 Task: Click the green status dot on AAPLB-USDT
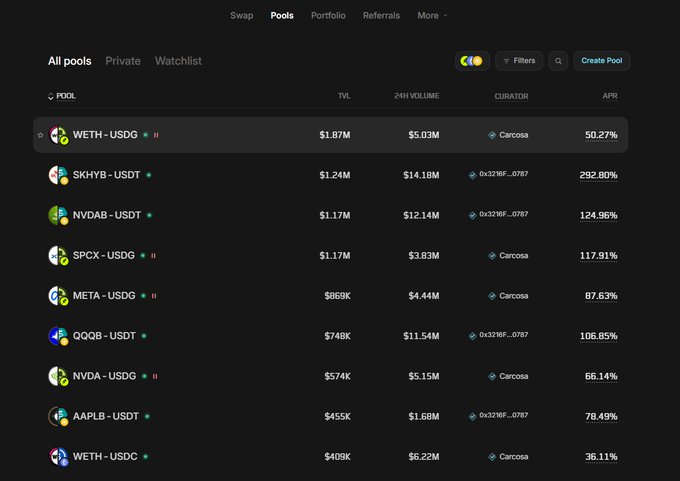click(x=147, y=416)
